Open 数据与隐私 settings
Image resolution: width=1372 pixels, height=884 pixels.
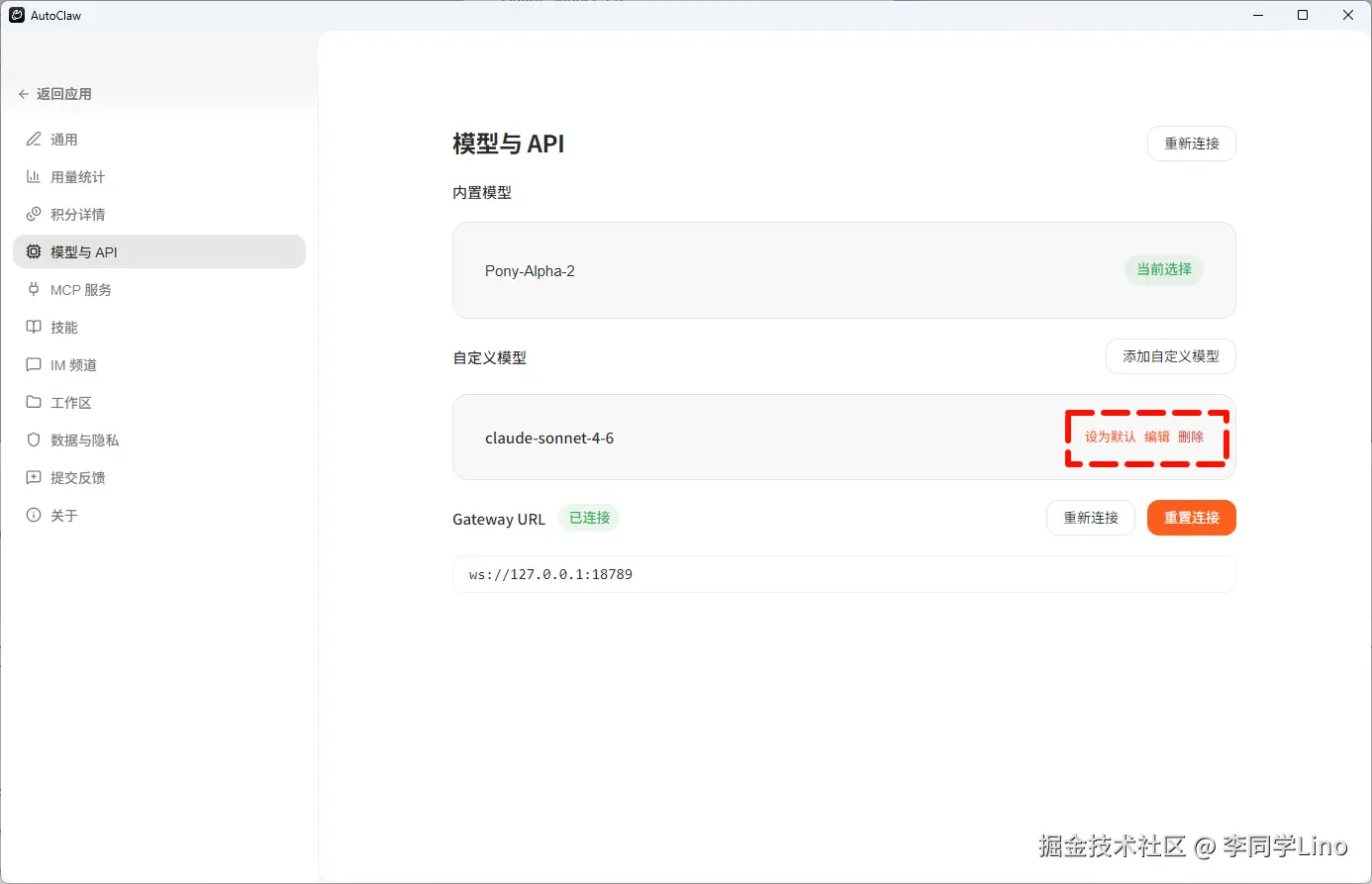[x=159, y=441]
